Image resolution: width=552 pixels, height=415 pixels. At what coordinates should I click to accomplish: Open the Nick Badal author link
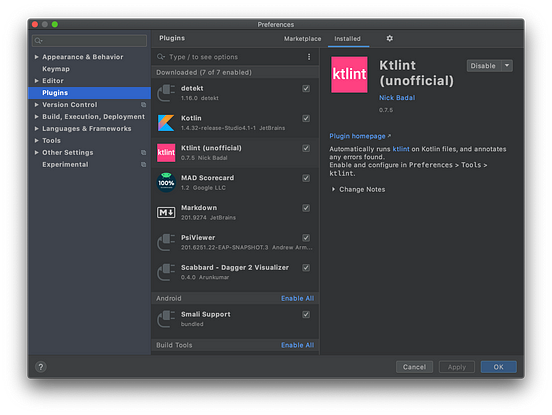tap(397, 98)
